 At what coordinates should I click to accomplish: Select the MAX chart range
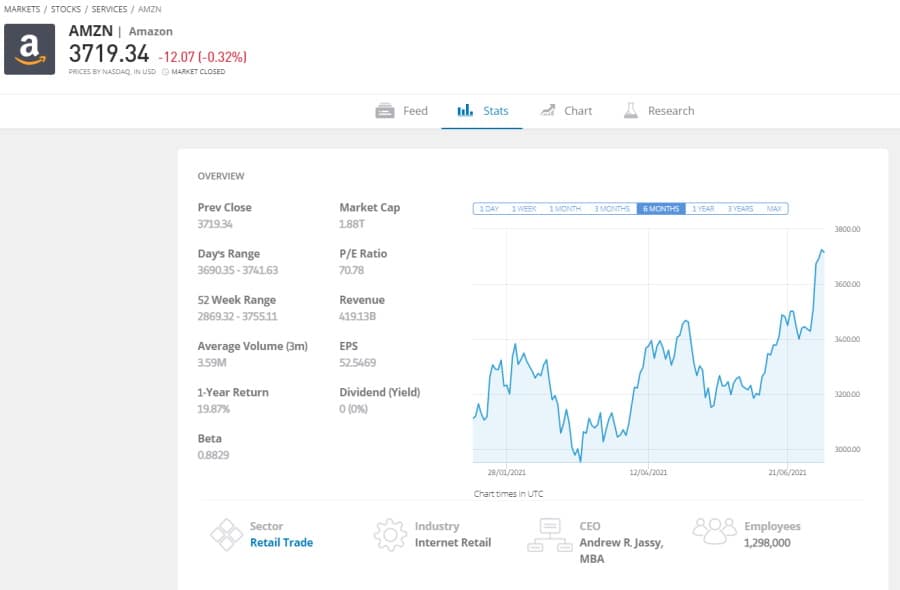pos(774,209)
